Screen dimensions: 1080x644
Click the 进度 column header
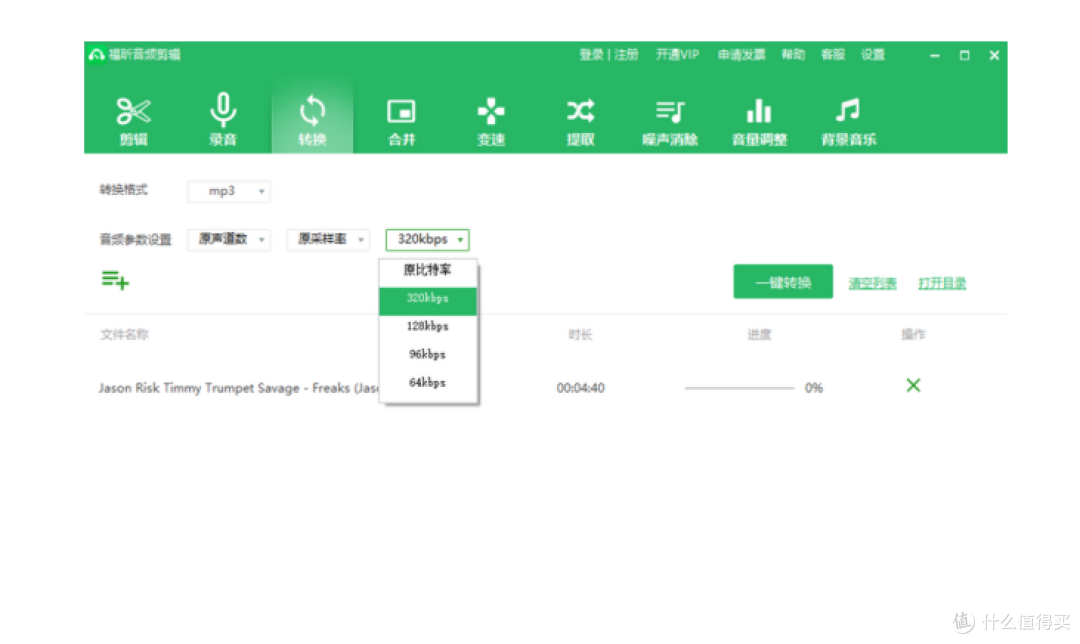pyautogui.click(x=759, y=334)
